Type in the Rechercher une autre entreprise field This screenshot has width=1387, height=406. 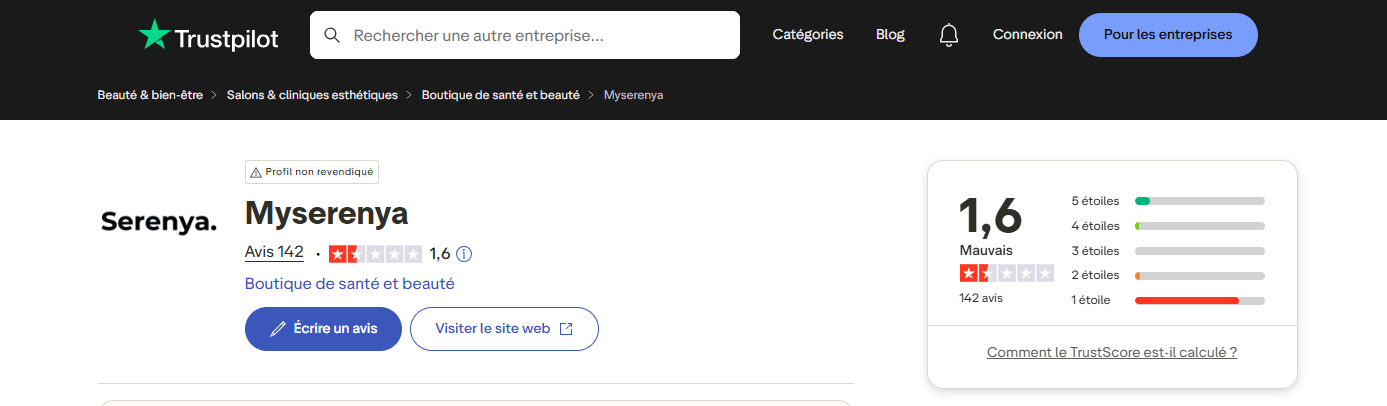540,35
